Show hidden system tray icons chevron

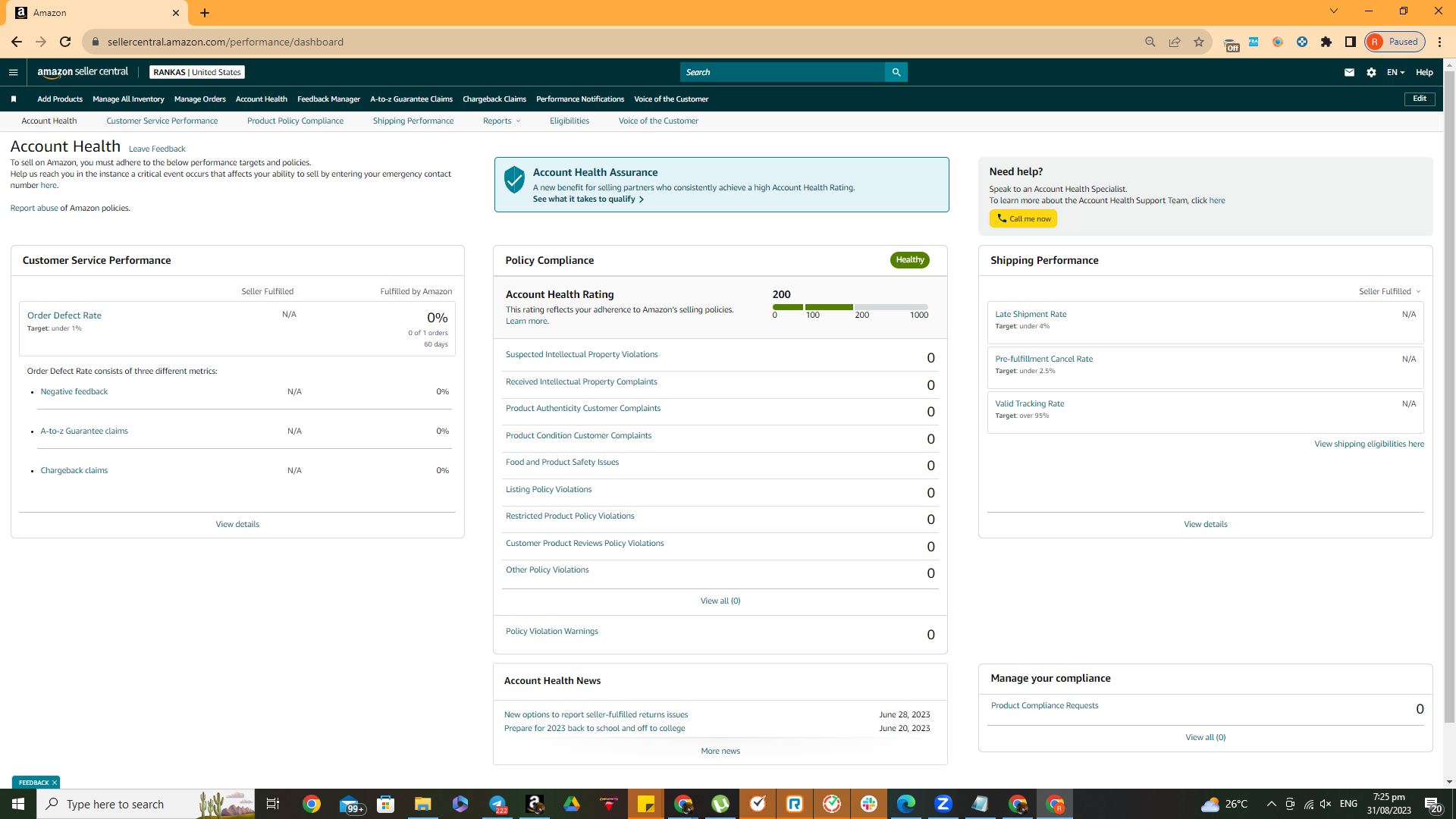[x=1272, y=804]
